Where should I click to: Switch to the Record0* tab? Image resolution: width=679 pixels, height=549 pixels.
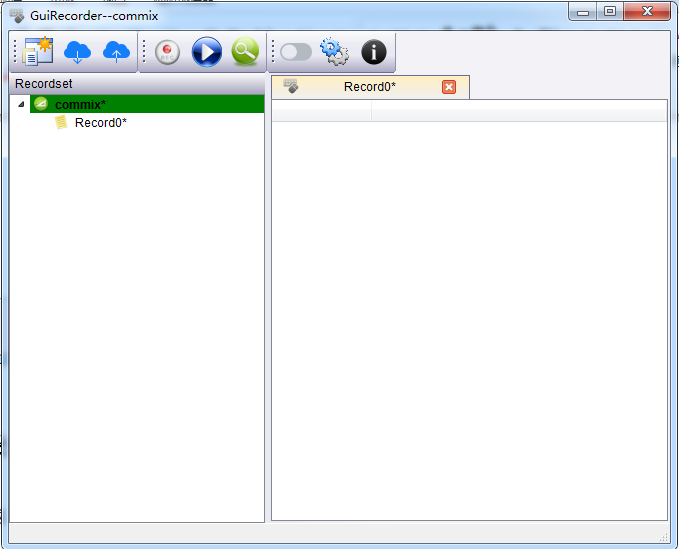[x=370, y=87]
